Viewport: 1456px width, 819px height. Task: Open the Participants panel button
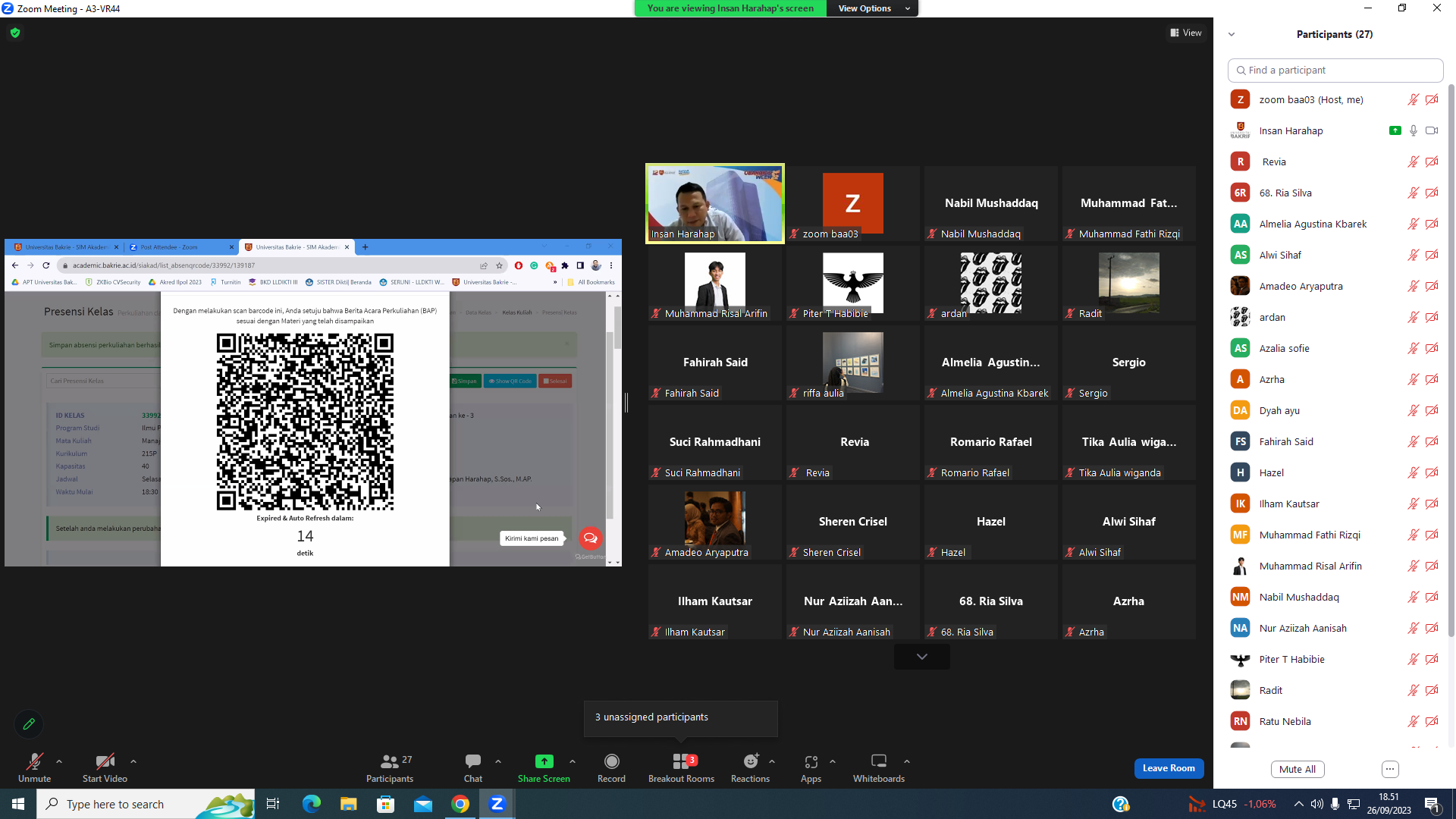(390, 767)
